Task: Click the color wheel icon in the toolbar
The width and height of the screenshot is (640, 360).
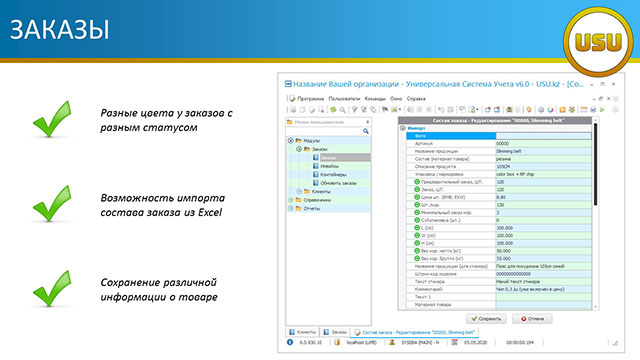Action: [550, 109]
